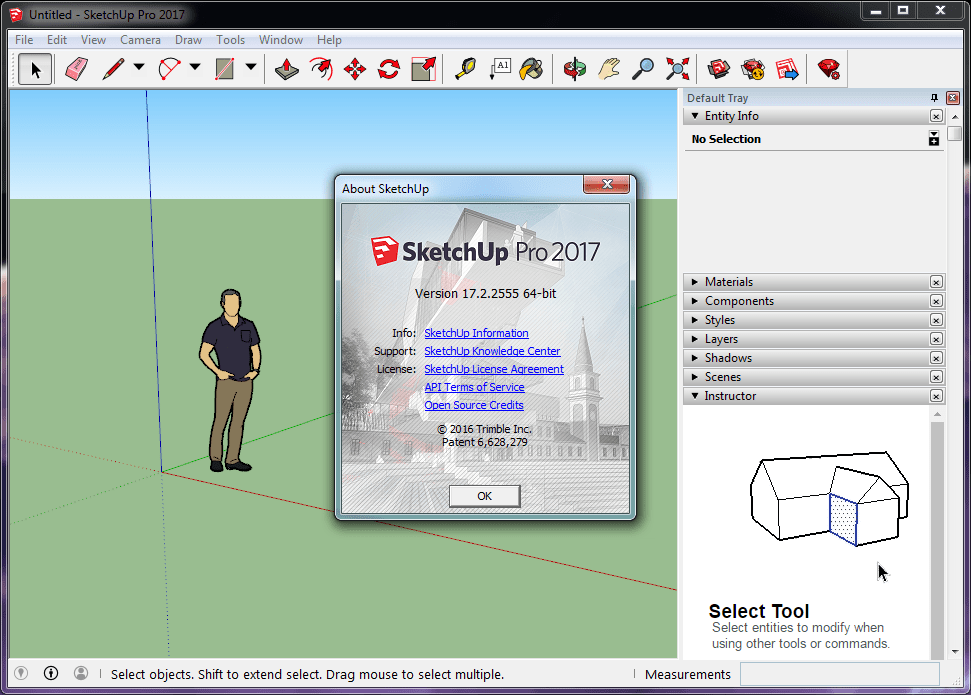Screen dimensions: 971x695
Task: Collapse the Instructor panel
Action: [695, 396]
